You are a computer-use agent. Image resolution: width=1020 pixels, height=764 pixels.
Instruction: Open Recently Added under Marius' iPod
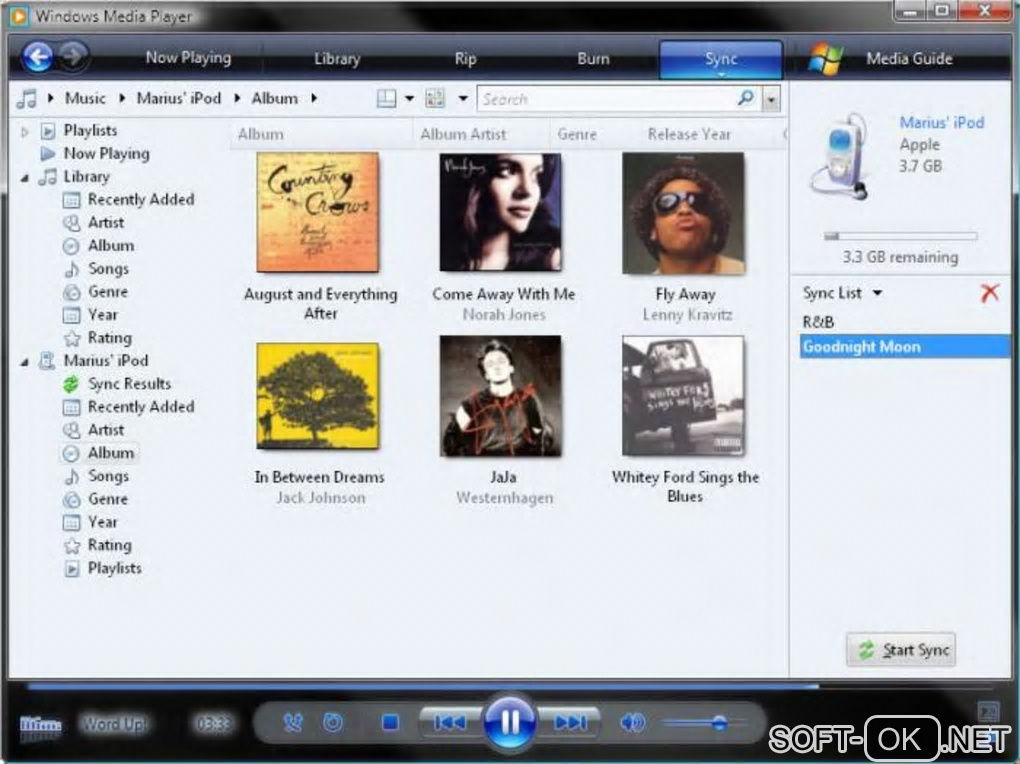(141, 407)
